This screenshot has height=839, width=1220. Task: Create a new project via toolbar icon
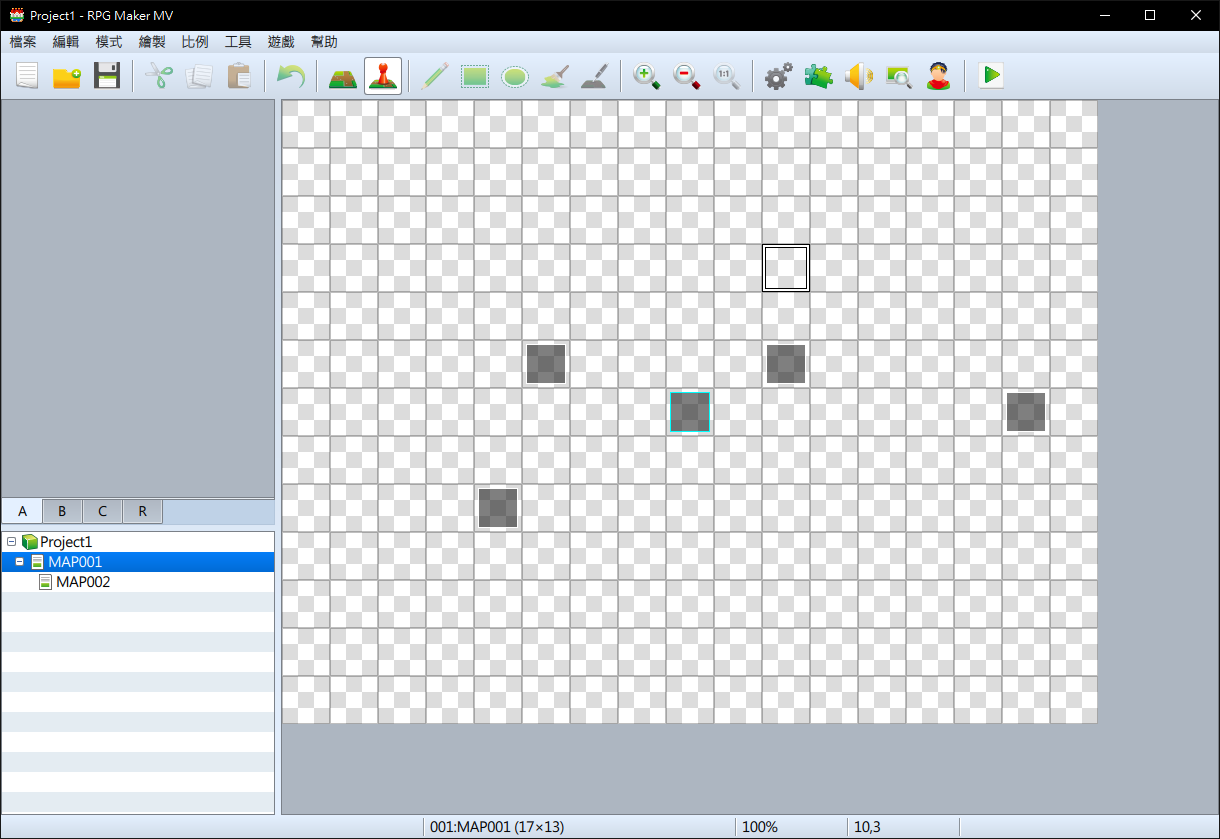pyautogui.click(x=27, y=76)
